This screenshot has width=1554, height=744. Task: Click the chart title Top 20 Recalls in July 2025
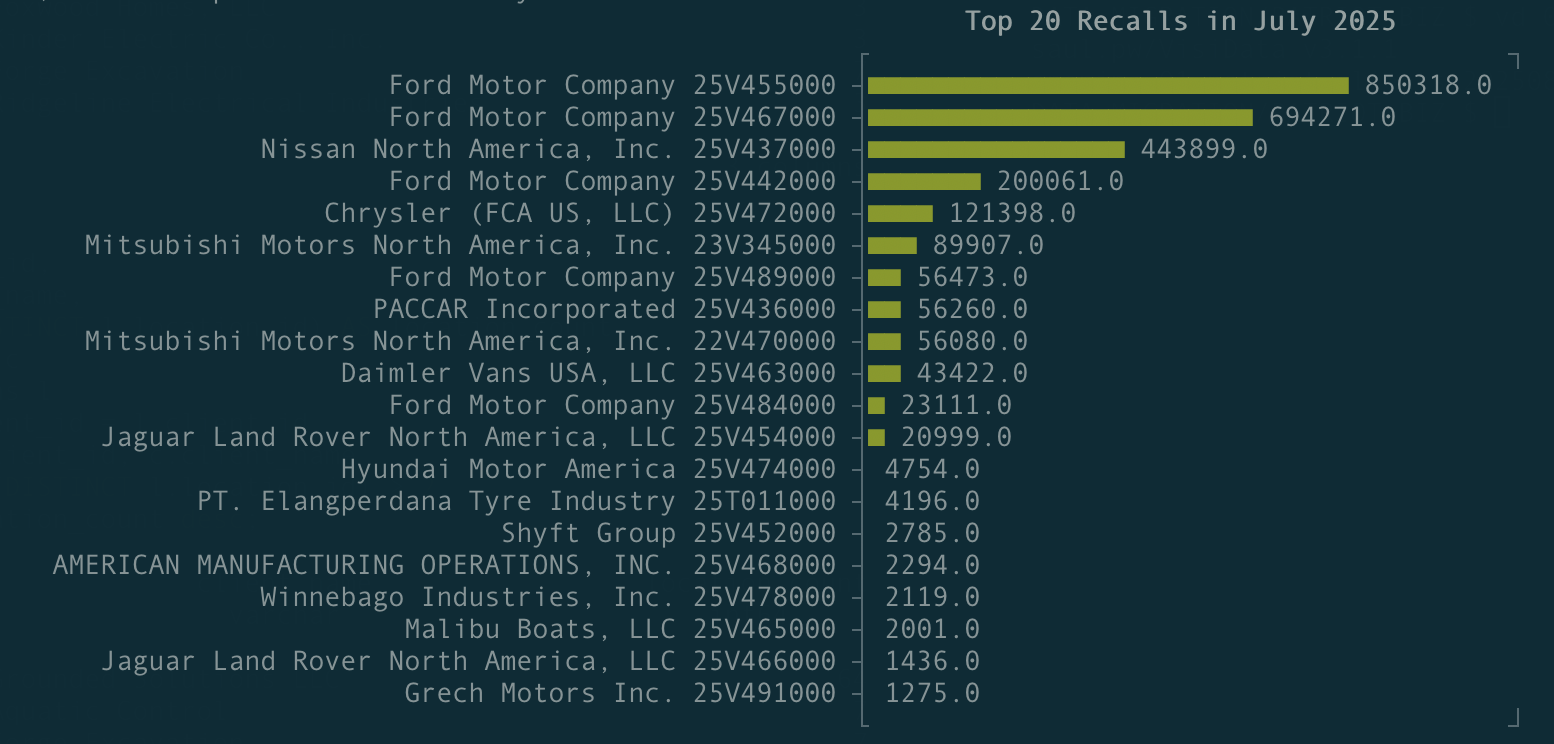(1180, 20)
